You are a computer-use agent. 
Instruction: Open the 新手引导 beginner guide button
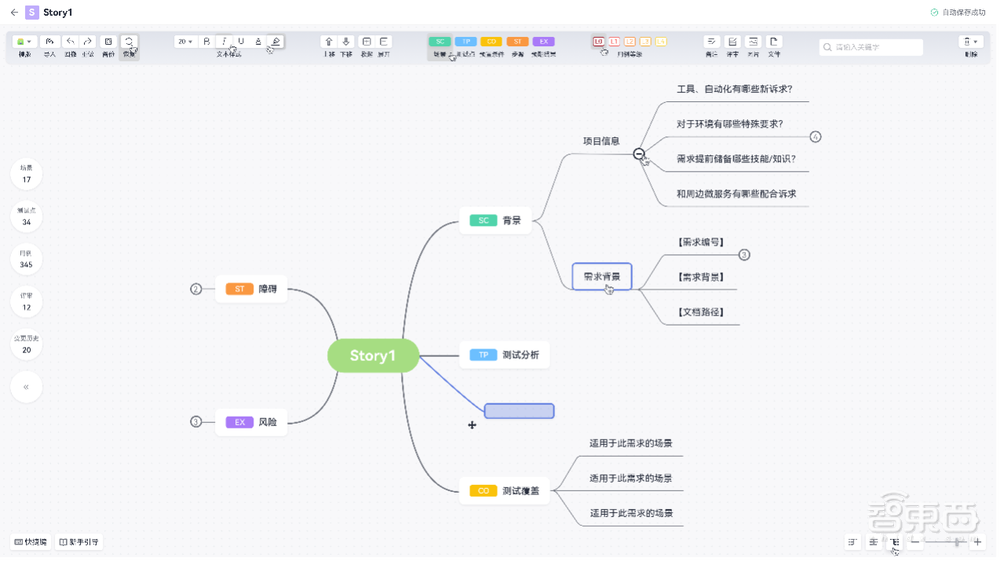pyautogui.click(x=78, y=542)
